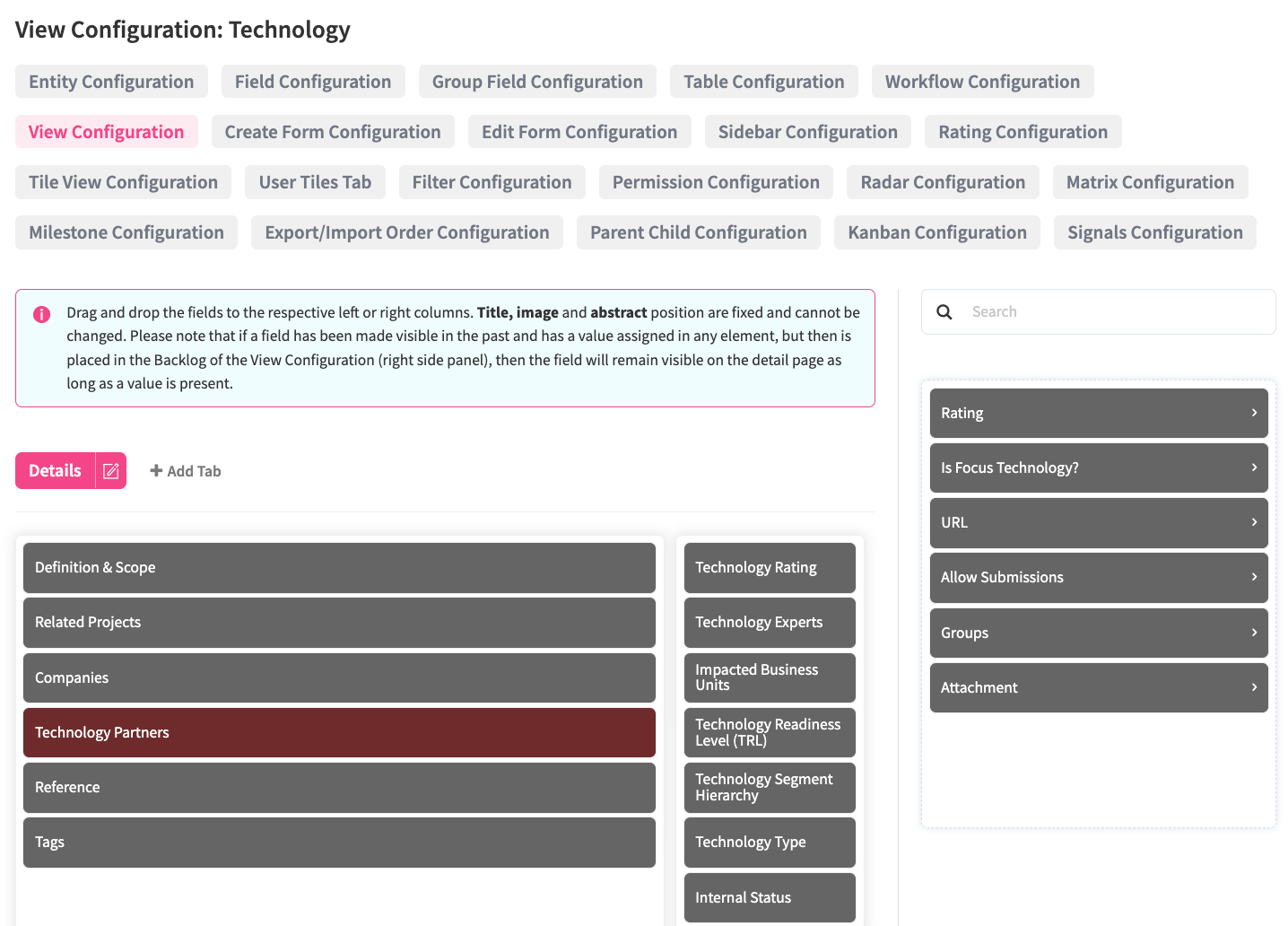Click the edit icon on Details tab
The width and height of the screenshot is (1288, 926).
click(111, 471)
